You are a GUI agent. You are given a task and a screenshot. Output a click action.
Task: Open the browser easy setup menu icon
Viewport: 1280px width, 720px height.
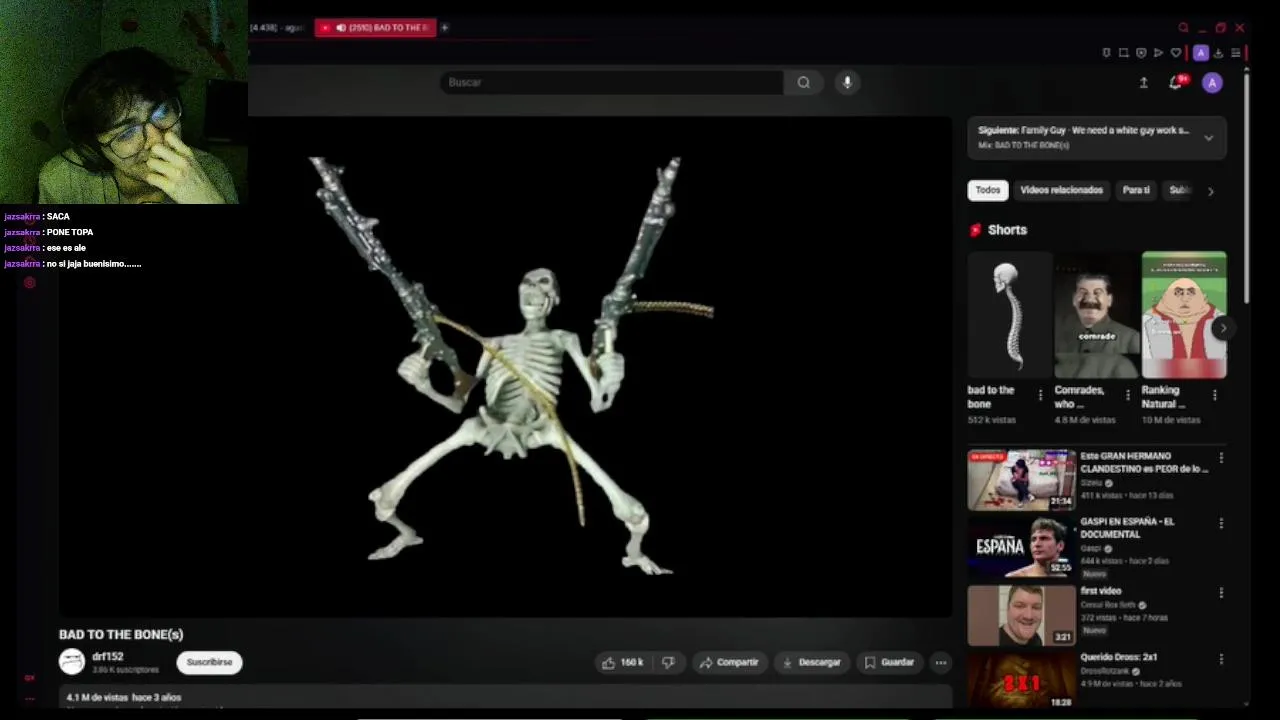coord(1236,53)
